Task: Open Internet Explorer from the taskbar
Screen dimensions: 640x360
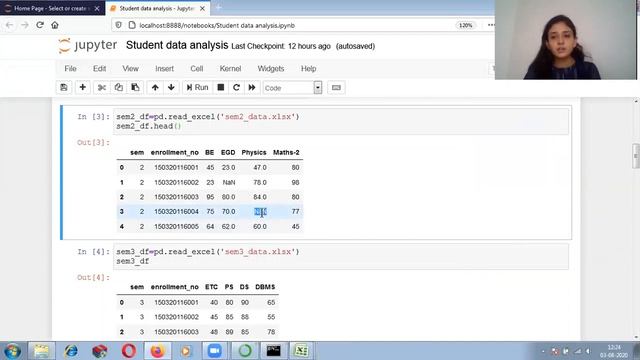Action: click(71, 351)
